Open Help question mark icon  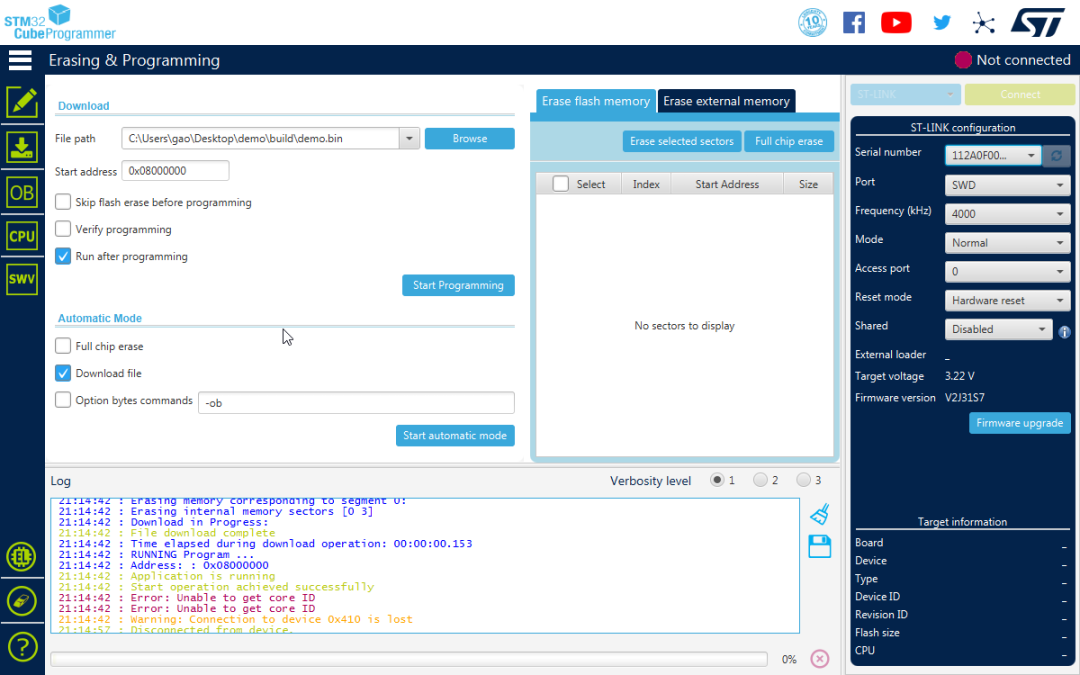point(22,647)
